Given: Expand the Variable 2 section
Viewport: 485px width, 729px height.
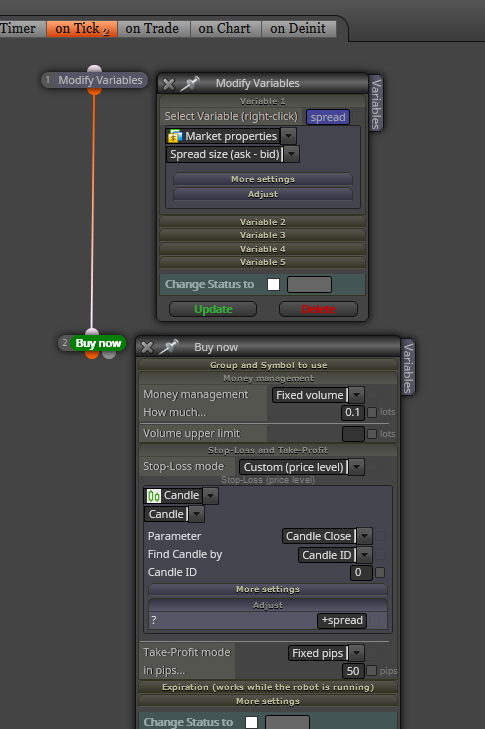Looking at the screenshot, I should click(x=263, y=222).
